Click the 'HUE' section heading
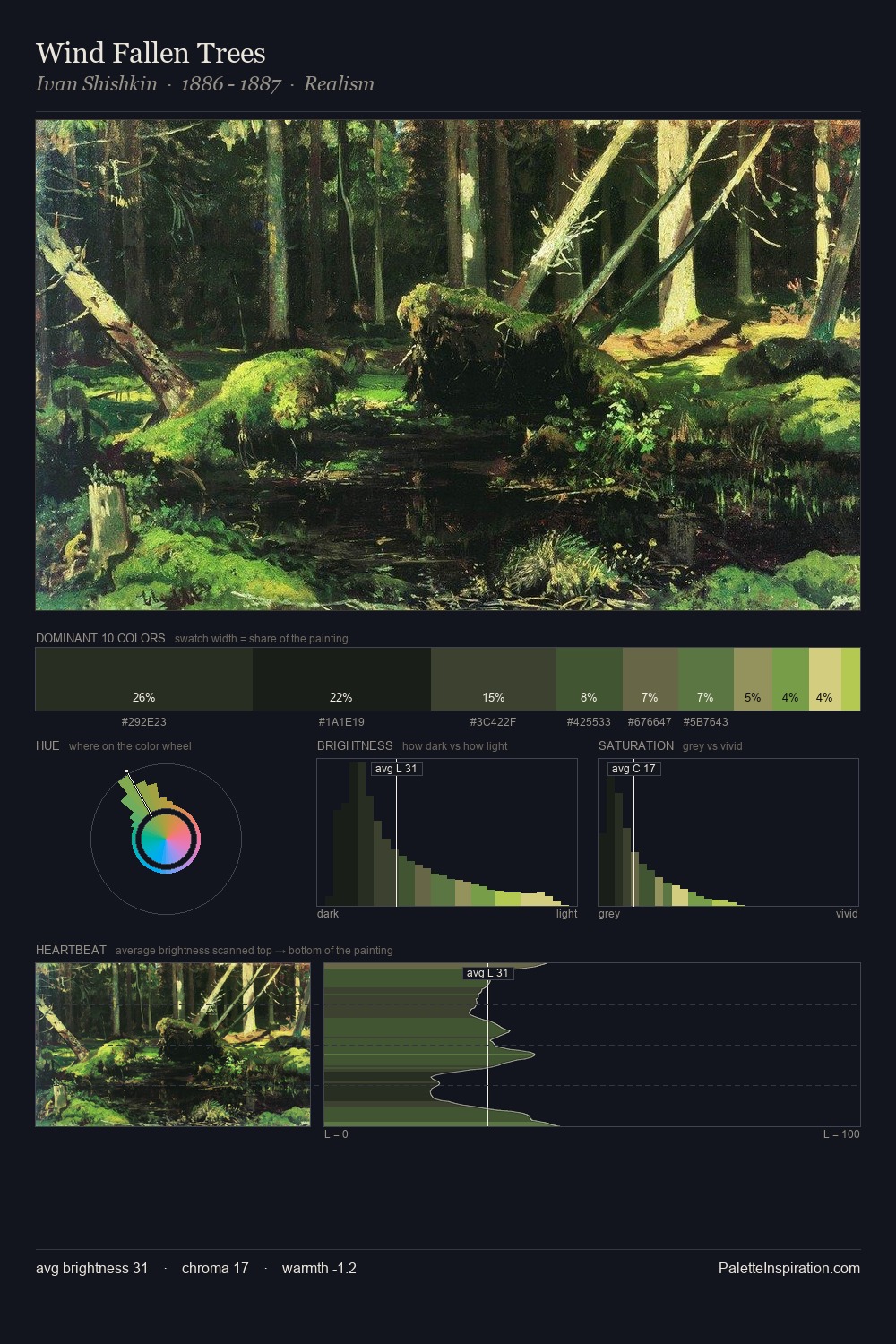896x1344 pixels. click(x=47, y=745)
